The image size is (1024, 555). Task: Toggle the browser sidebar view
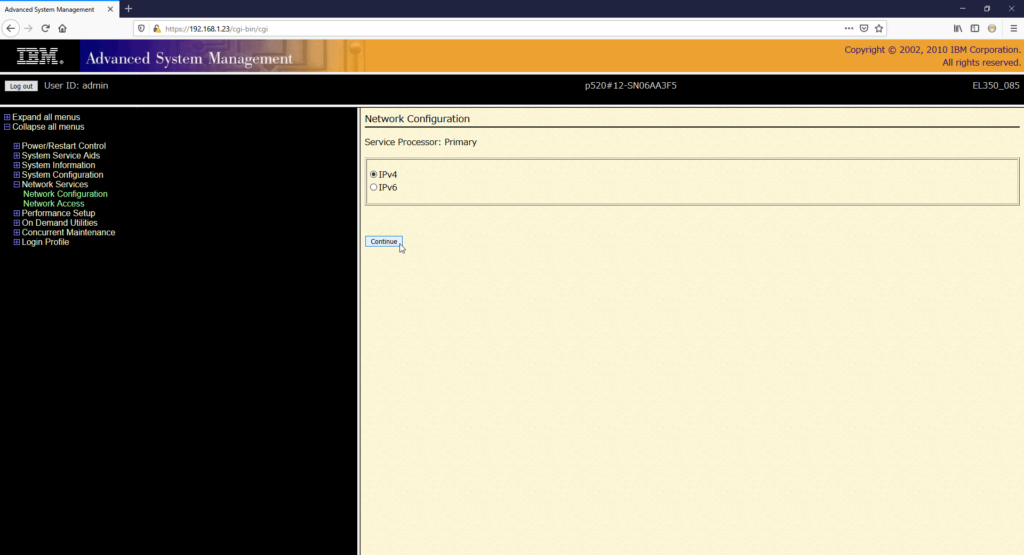pyautogui.click(x=974, y=29)
